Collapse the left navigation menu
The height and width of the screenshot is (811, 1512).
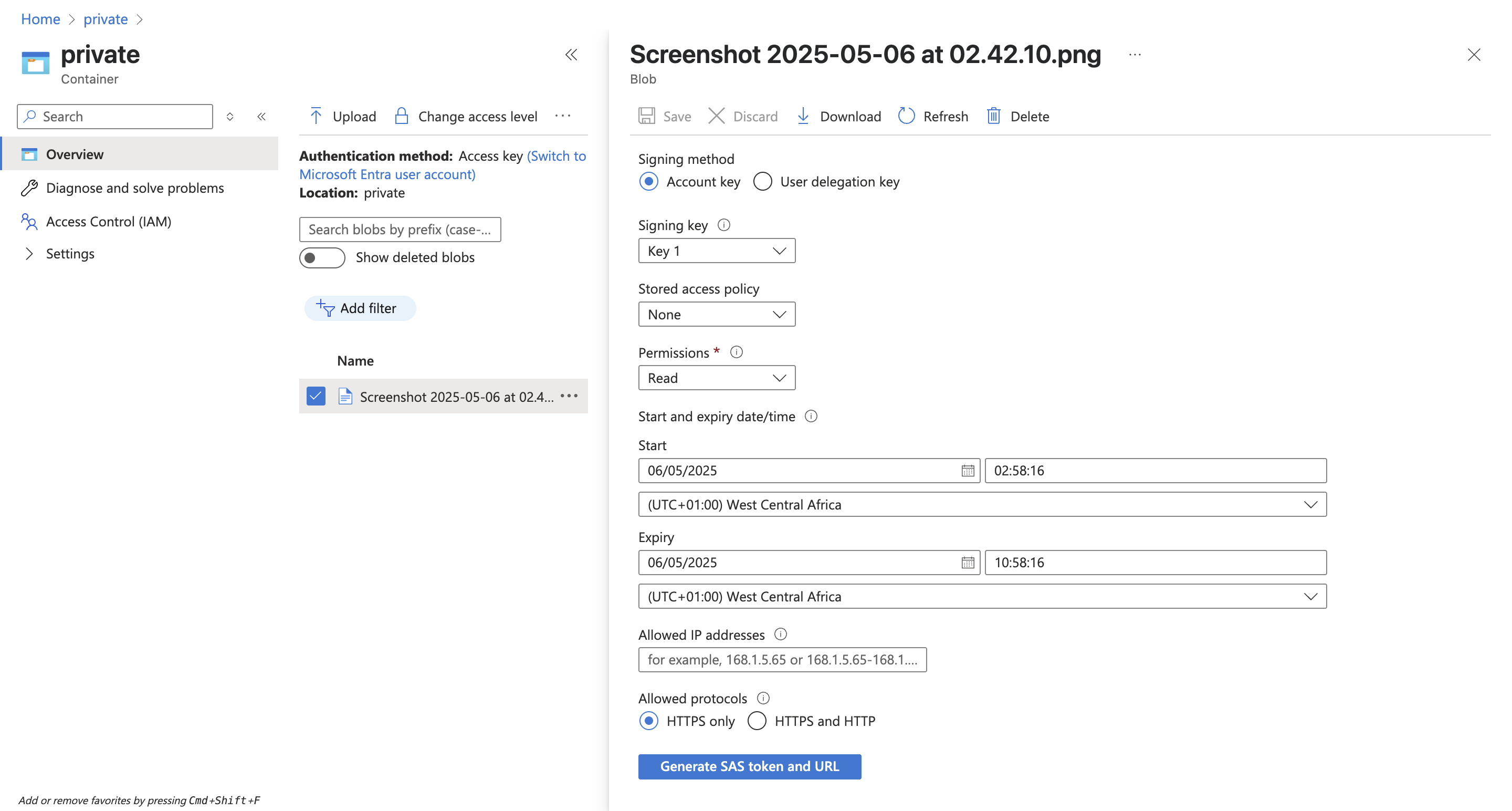point(262,116)
